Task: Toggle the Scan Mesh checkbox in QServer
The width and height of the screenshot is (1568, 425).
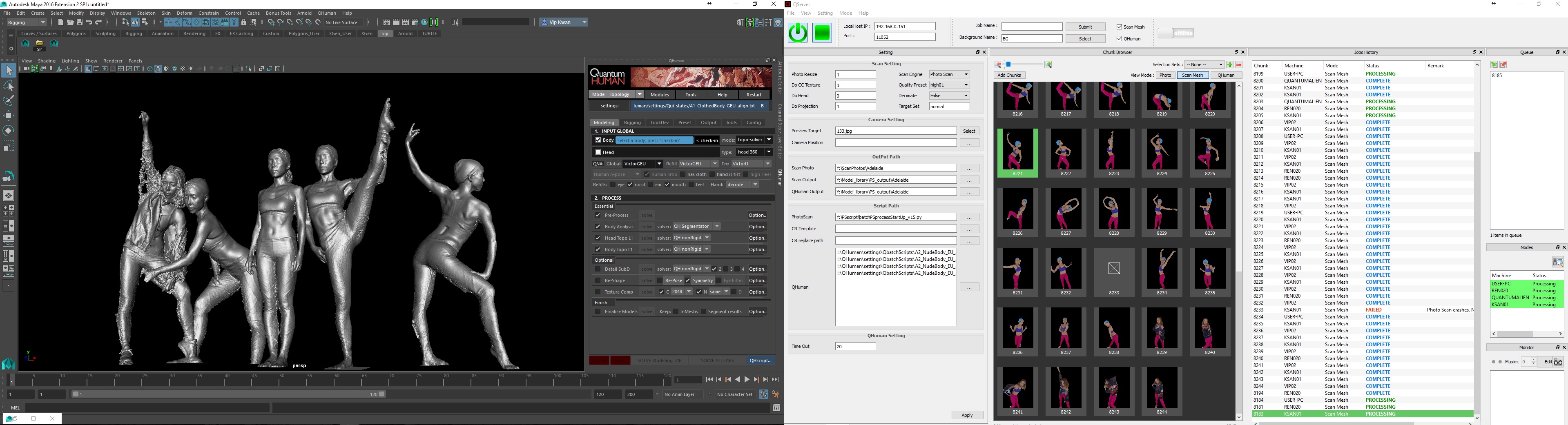Action: pos(1120,27)
